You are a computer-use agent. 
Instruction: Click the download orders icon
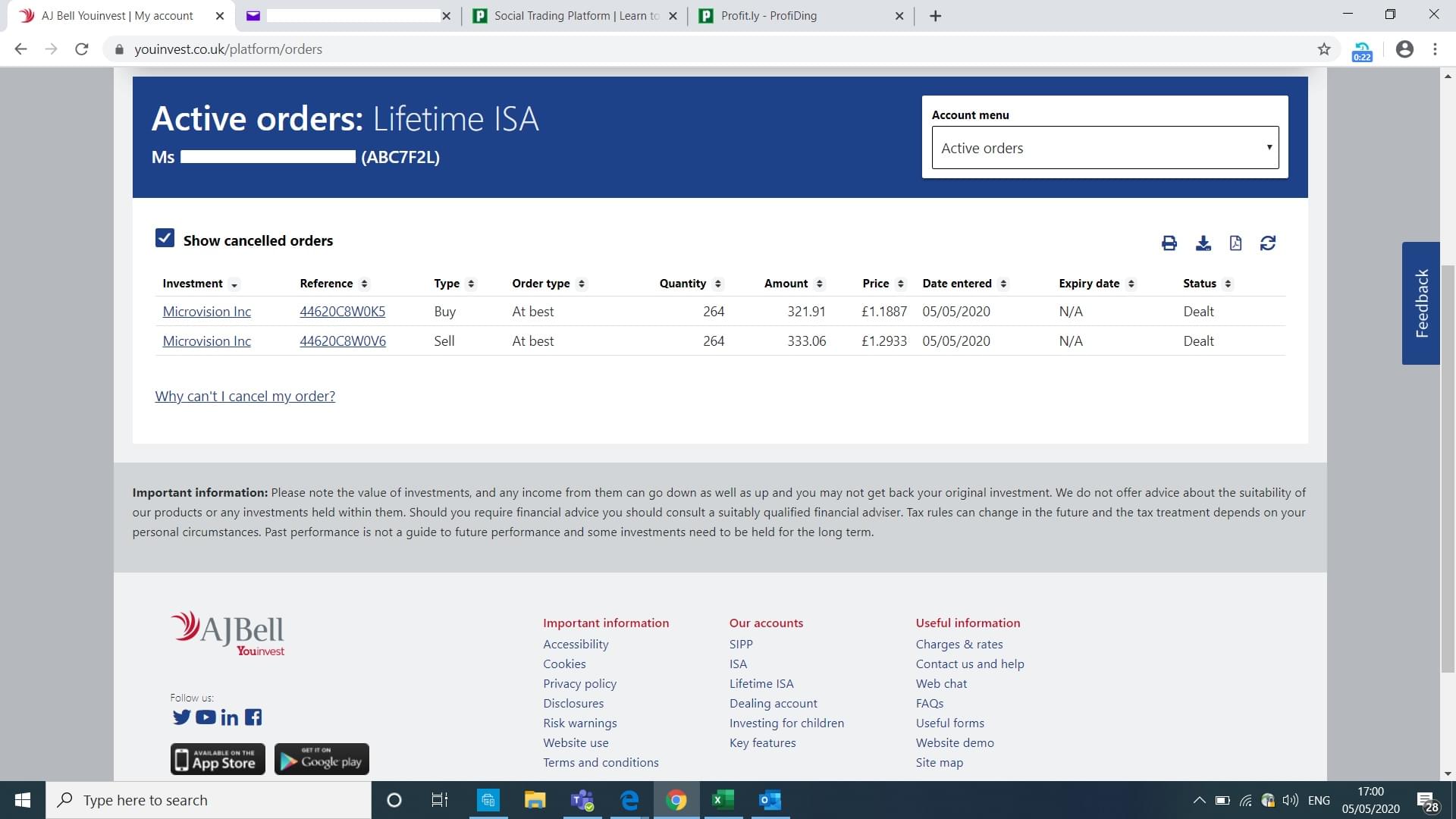(1203, 243)
